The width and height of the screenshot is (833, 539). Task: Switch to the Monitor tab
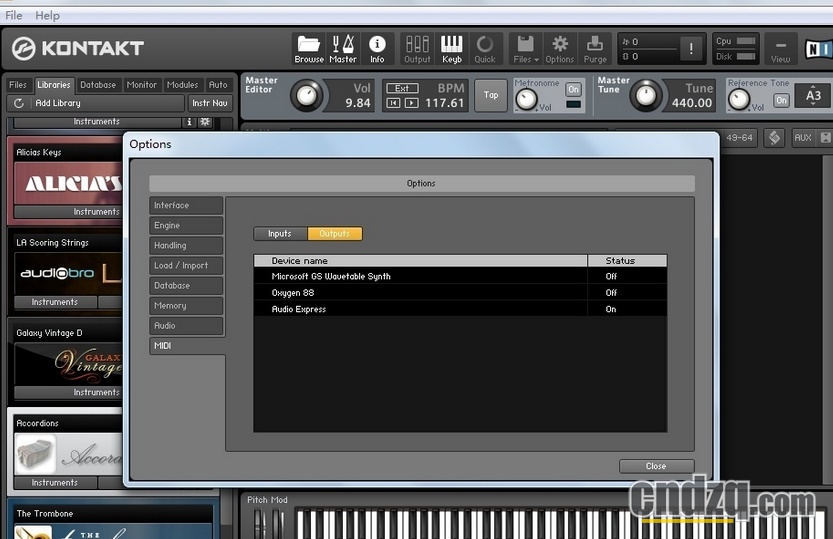pos(141,85)
